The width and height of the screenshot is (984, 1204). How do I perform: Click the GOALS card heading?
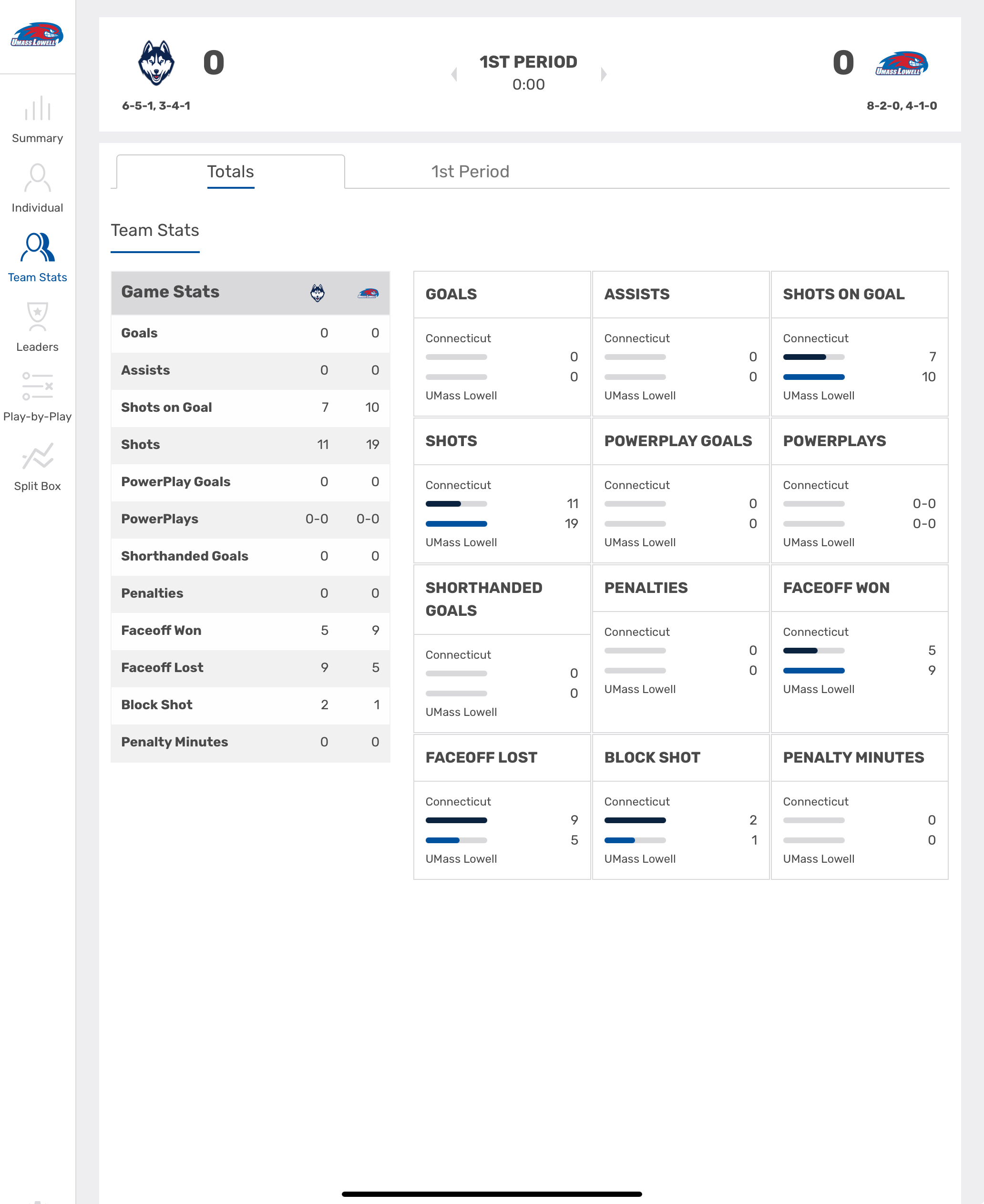451,295
